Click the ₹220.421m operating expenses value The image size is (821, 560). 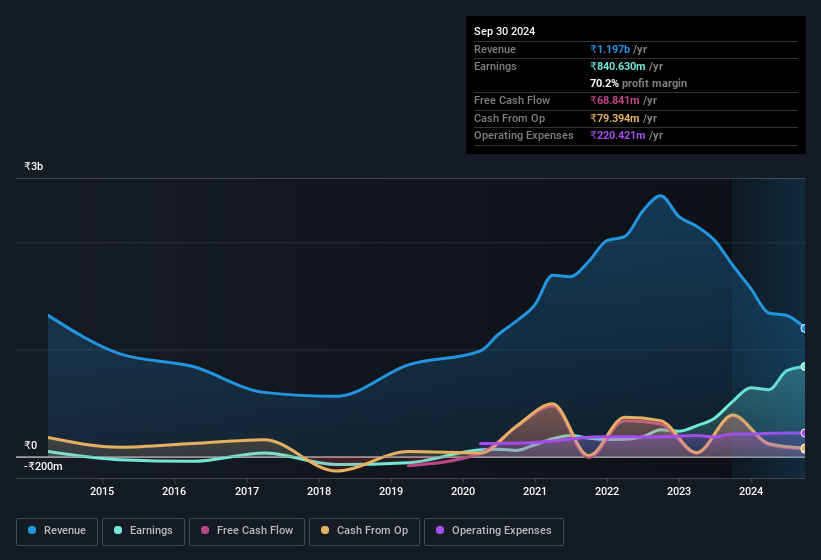(x=618, y=136)
